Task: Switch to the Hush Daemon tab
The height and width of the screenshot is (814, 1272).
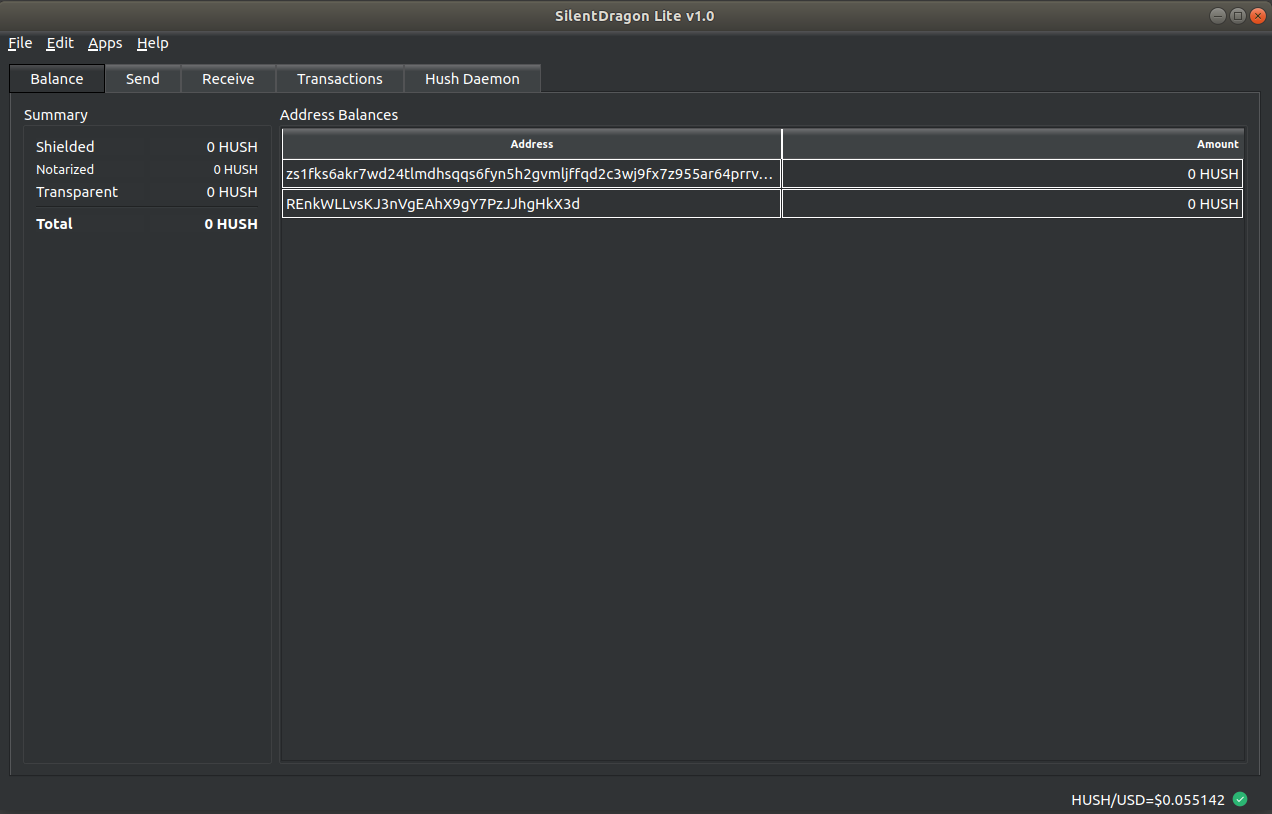Action: [472, 79]
